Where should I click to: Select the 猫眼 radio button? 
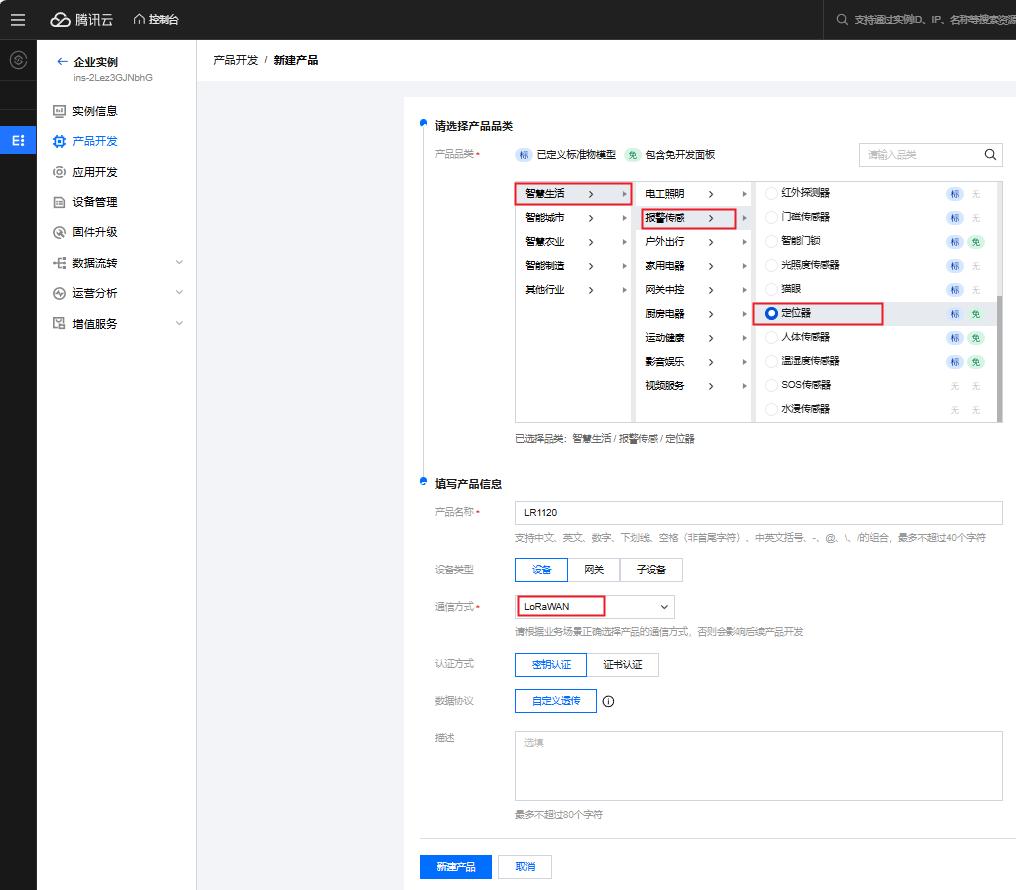point(771,289)
